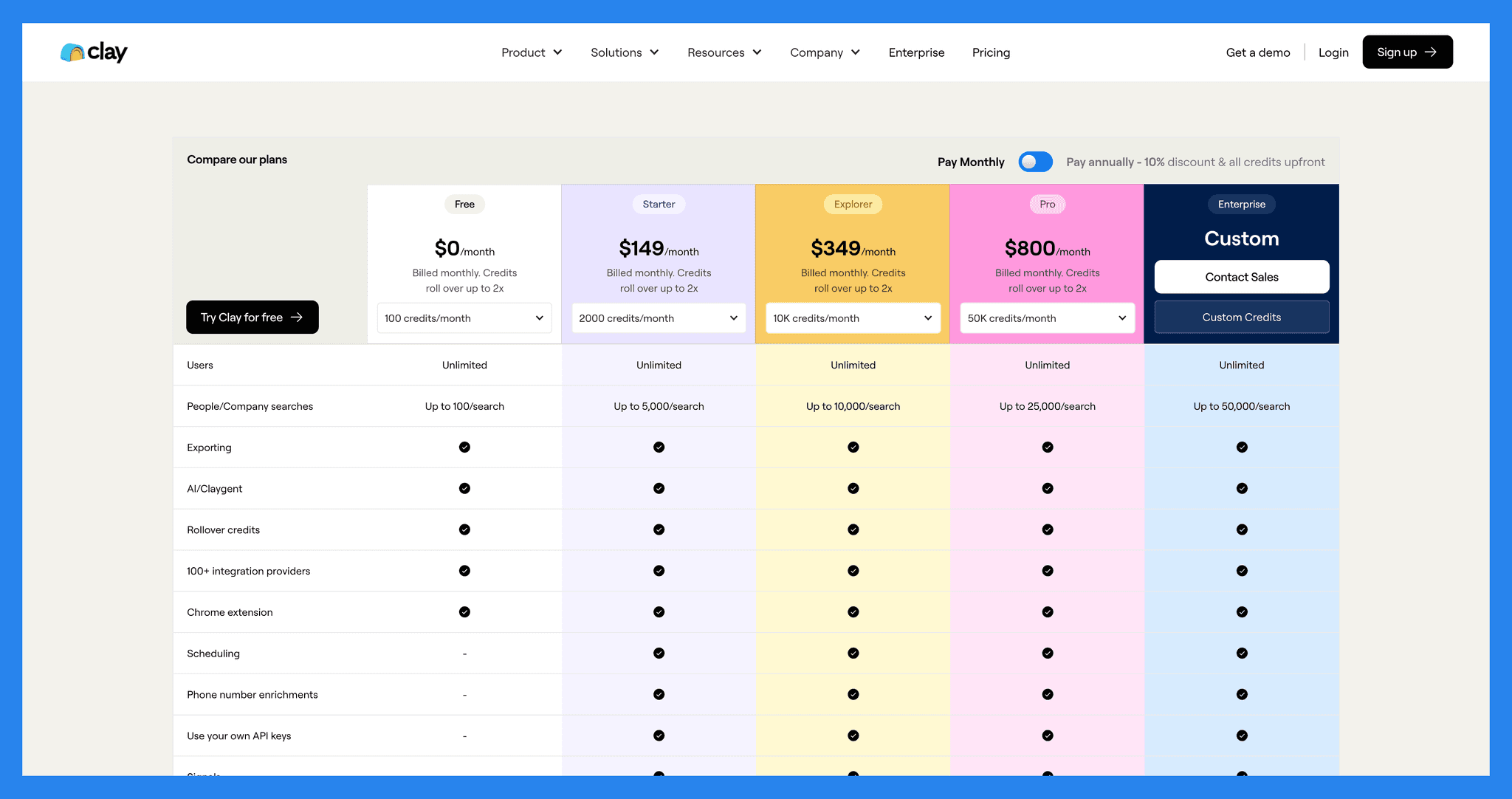This screenshot has height=799, width=1512.
Task: Open the 2000 credits/month dropdown
Action: tap(659, 318)
